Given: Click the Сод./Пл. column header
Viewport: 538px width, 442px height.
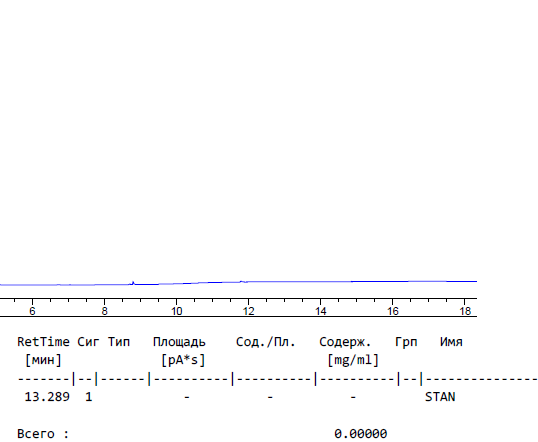Looking at the screenshot, I should click(x=266, y=342).
